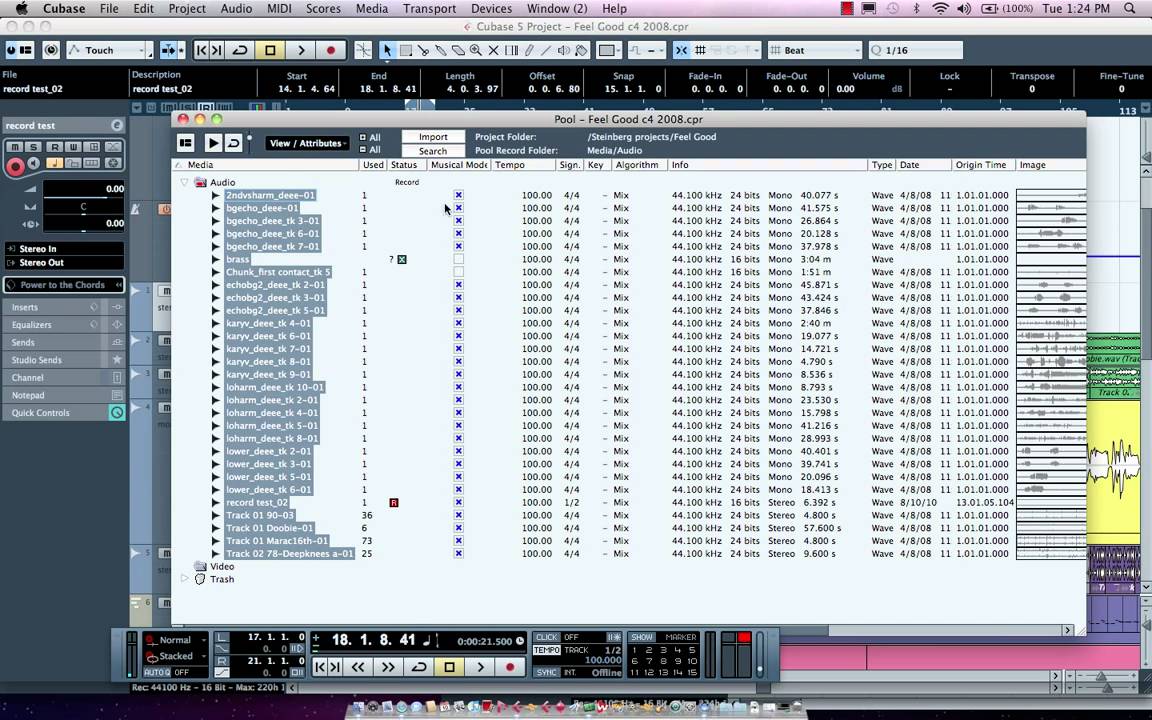
Task: Select the Mute X tool
Action: coord(494,50)
